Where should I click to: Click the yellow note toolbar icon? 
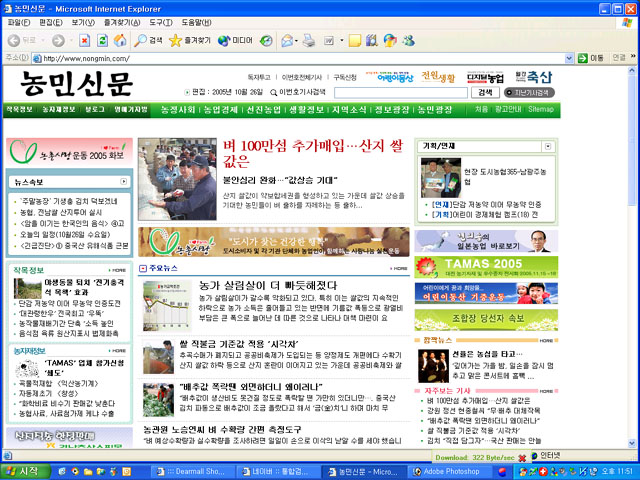click(x=354, y=40)
